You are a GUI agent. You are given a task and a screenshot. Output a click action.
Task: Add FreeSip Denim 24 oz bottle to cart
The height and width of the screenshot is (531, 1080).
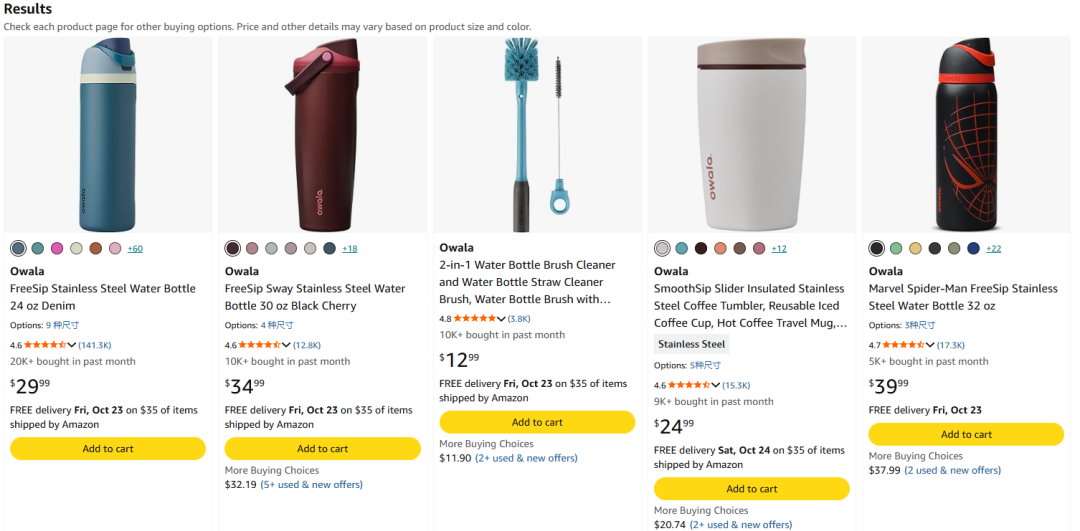coord(107,448)
